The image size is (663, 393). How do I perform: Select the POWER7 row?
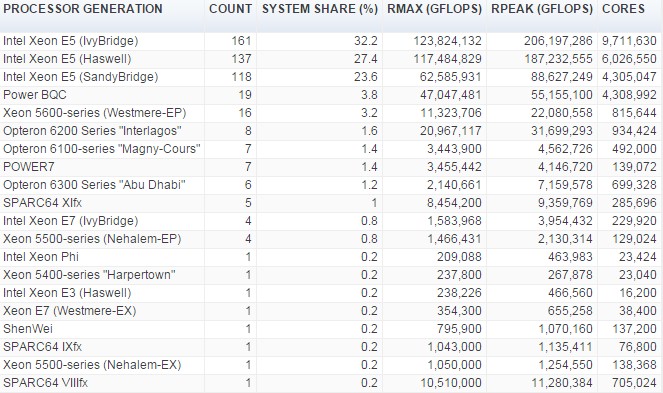(x=332, y=167)
